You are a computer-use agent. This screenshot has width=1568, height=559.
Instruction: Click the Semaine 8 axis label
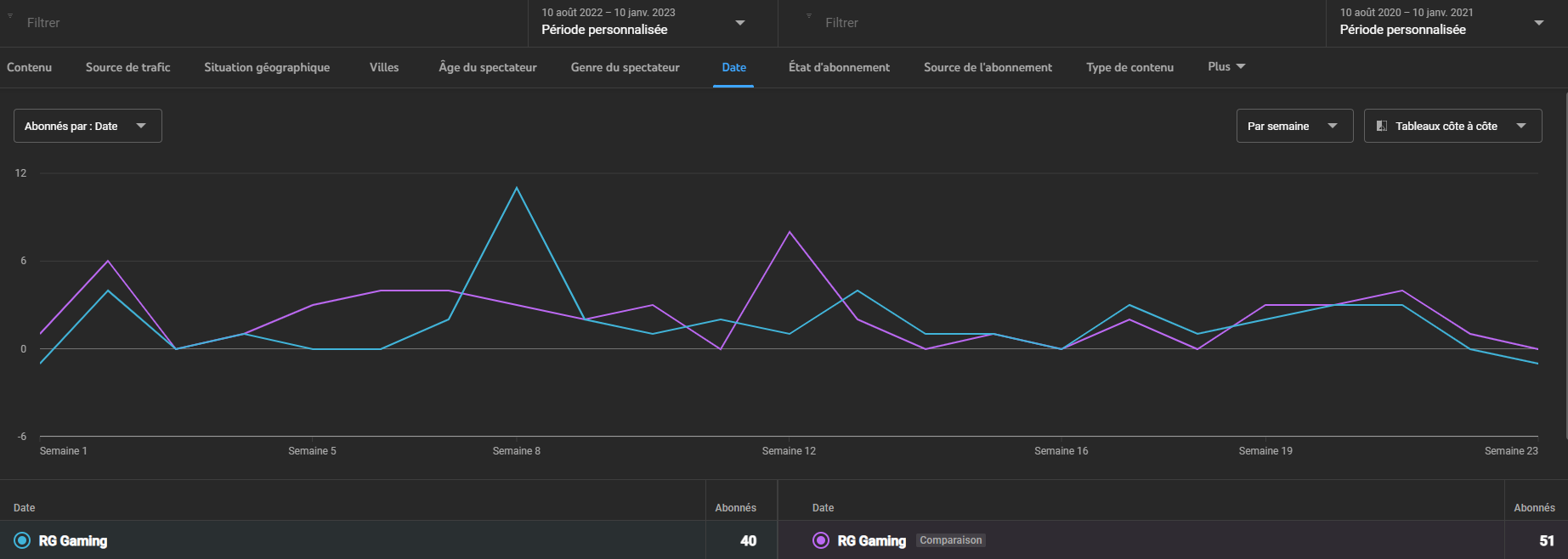click(x=517, y=451)
